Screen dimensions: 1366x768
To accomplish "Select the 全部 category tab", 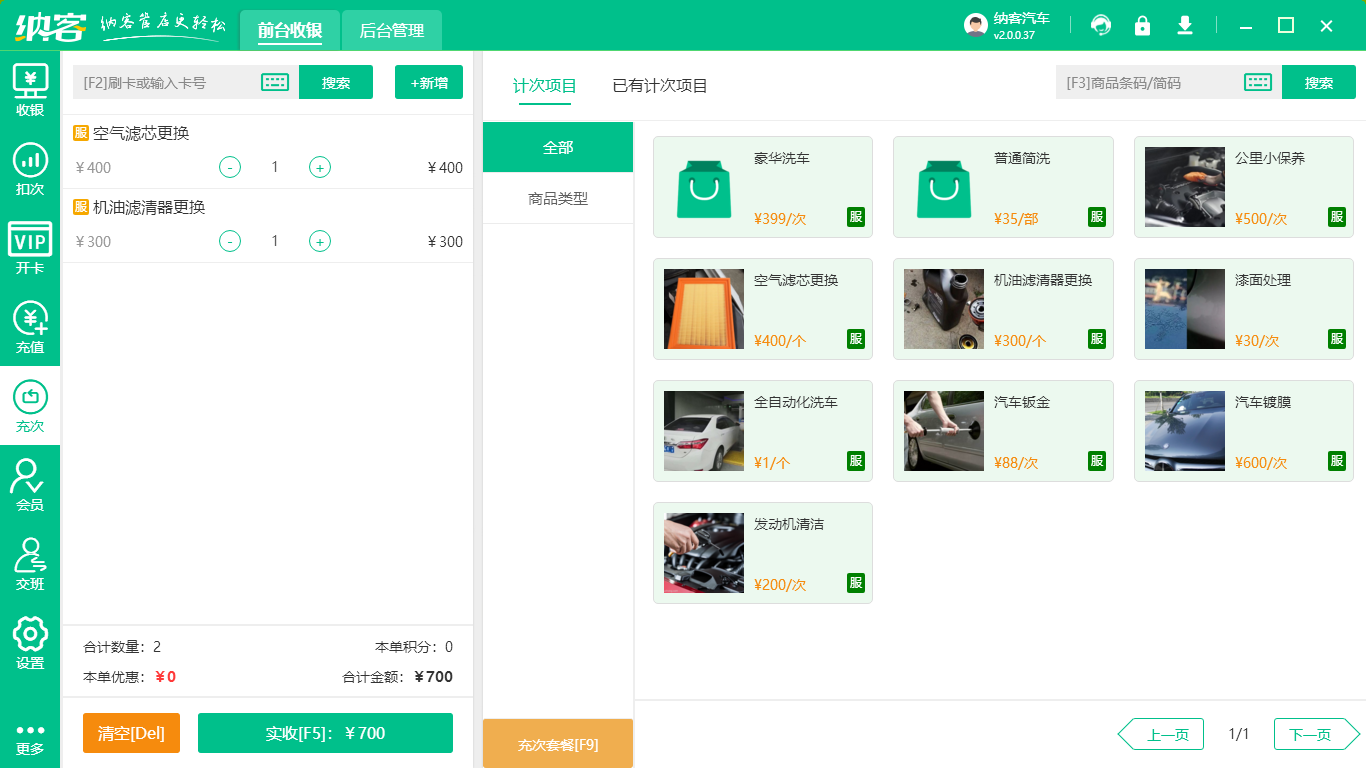I will (x=558, y=146).
